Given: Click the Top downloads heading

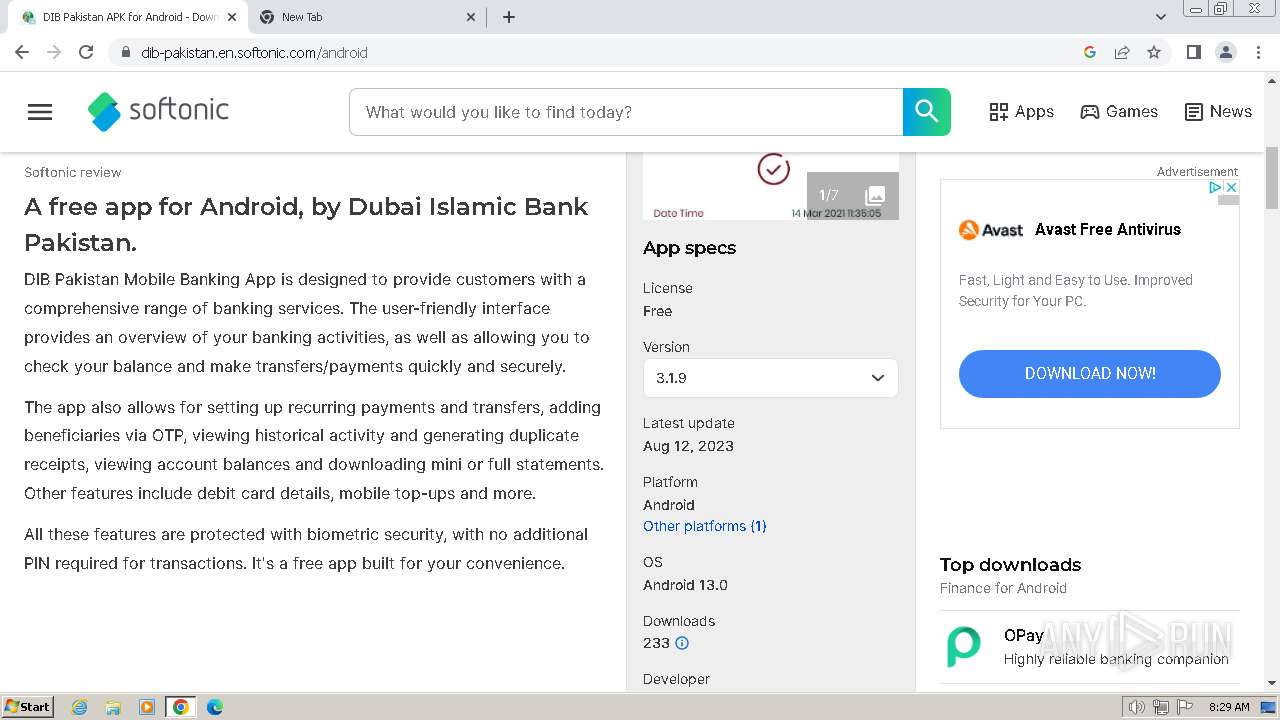Looking at the screenshot, I should pos(1010,564).
